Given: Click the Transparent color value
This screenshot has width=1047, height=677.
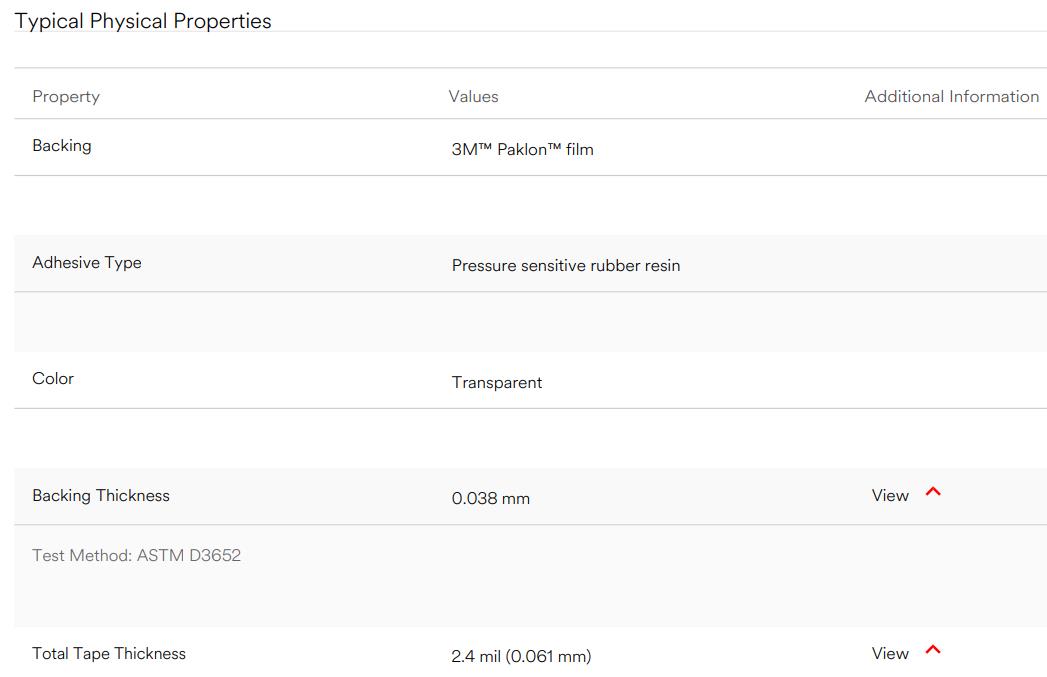Looking at the screenshot, I should pos(497,383).
